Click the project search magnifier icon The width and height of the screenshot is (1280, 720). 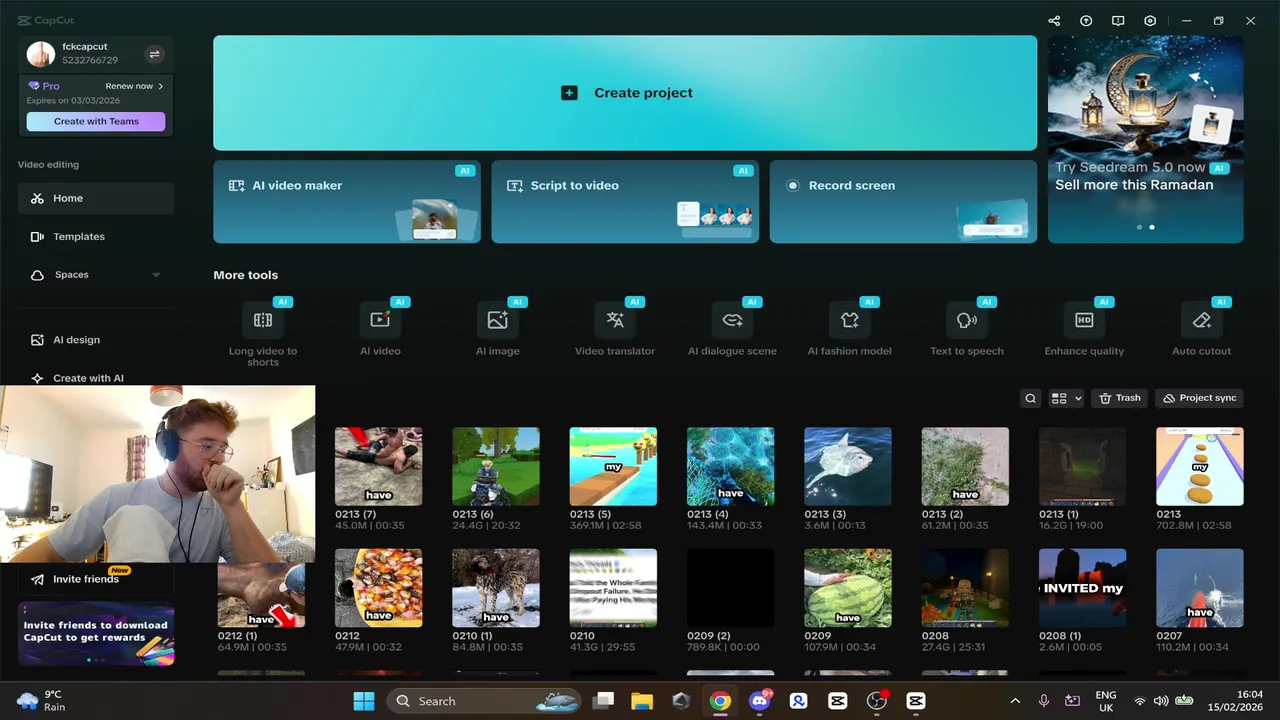[1030, 398]
